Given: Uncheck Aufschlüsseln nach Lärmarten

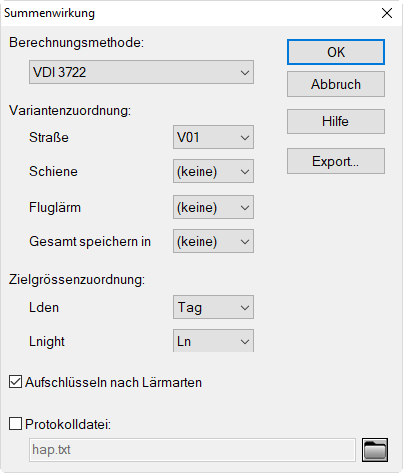Looking at the screenshot, I should click(15, 382).
